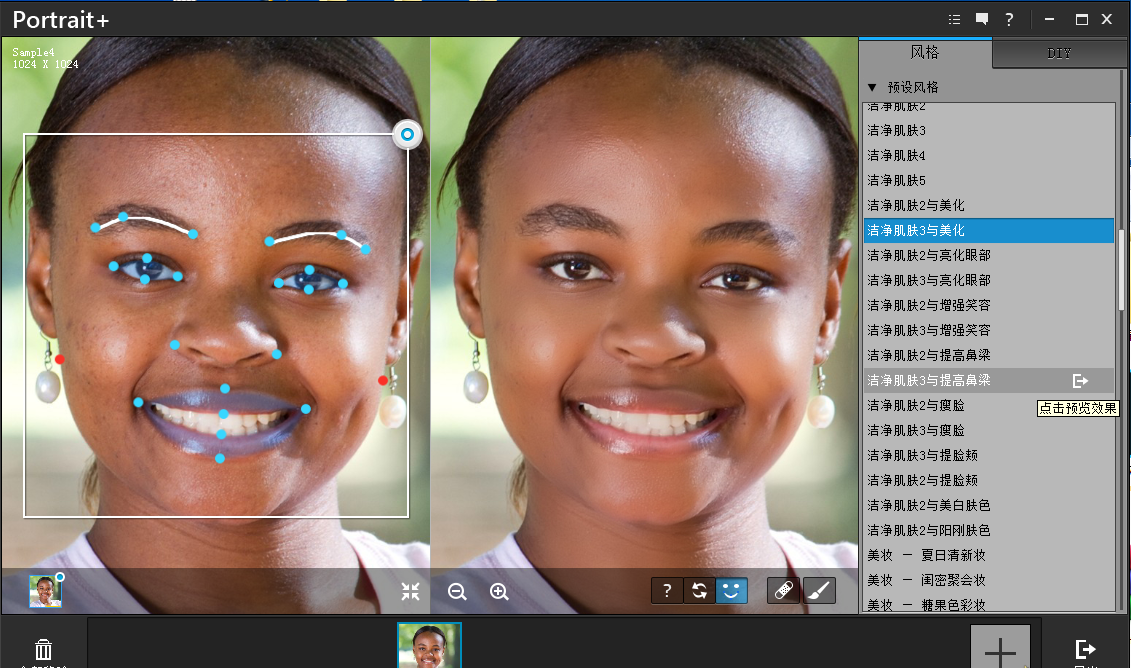Select the brush tool icon
The height and width of the screenshot is (668, 1131).
tap(819, 591)
